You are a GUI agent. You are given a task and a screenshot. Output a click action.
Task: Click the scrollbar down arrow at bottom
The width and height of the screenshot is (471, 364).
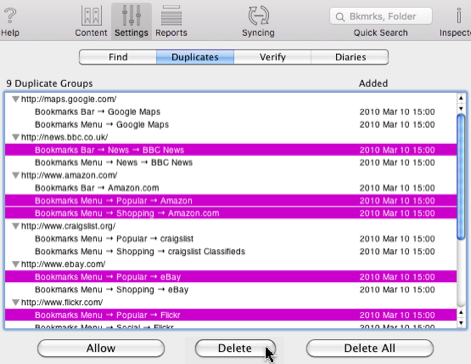[x=461, y=323]
